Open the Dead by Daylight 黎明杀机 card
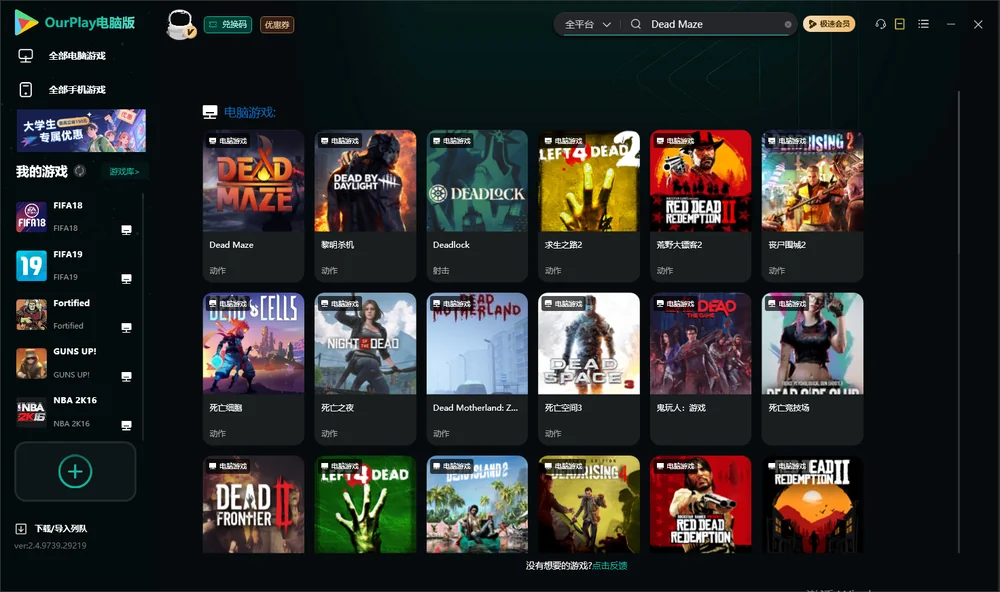 [x=365, y=205]
